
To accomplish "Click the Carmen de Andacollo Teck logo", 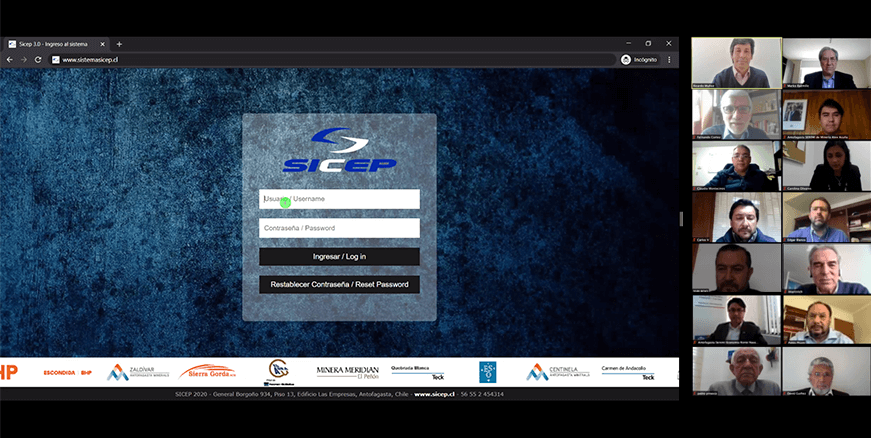I will pos(628,372).
